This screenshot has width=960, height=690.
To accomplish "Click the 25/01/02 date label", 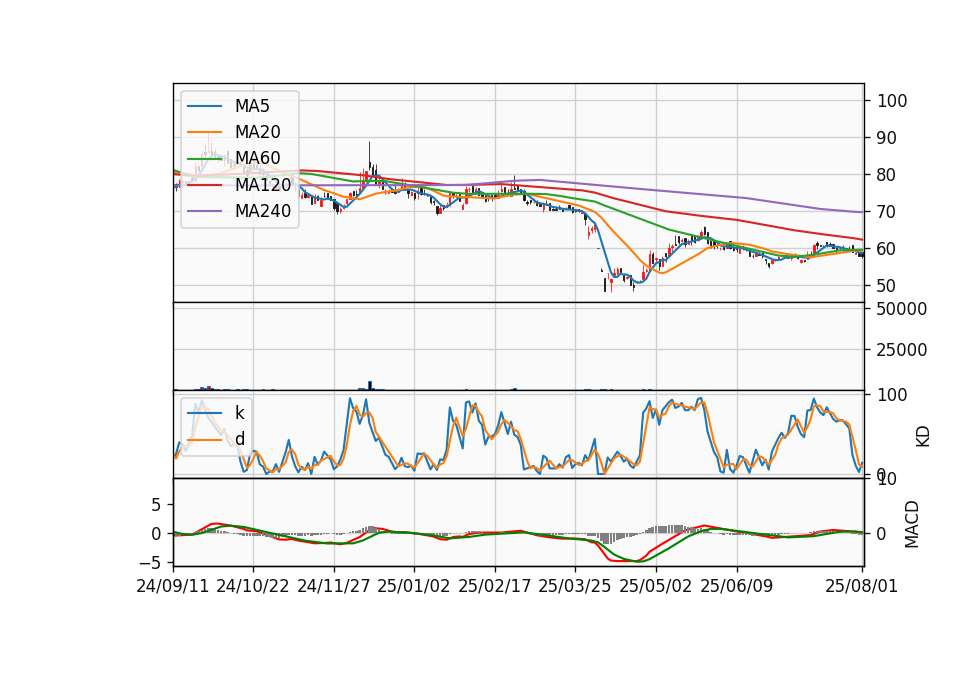I will pyautogui.click(x=414, y=586).
